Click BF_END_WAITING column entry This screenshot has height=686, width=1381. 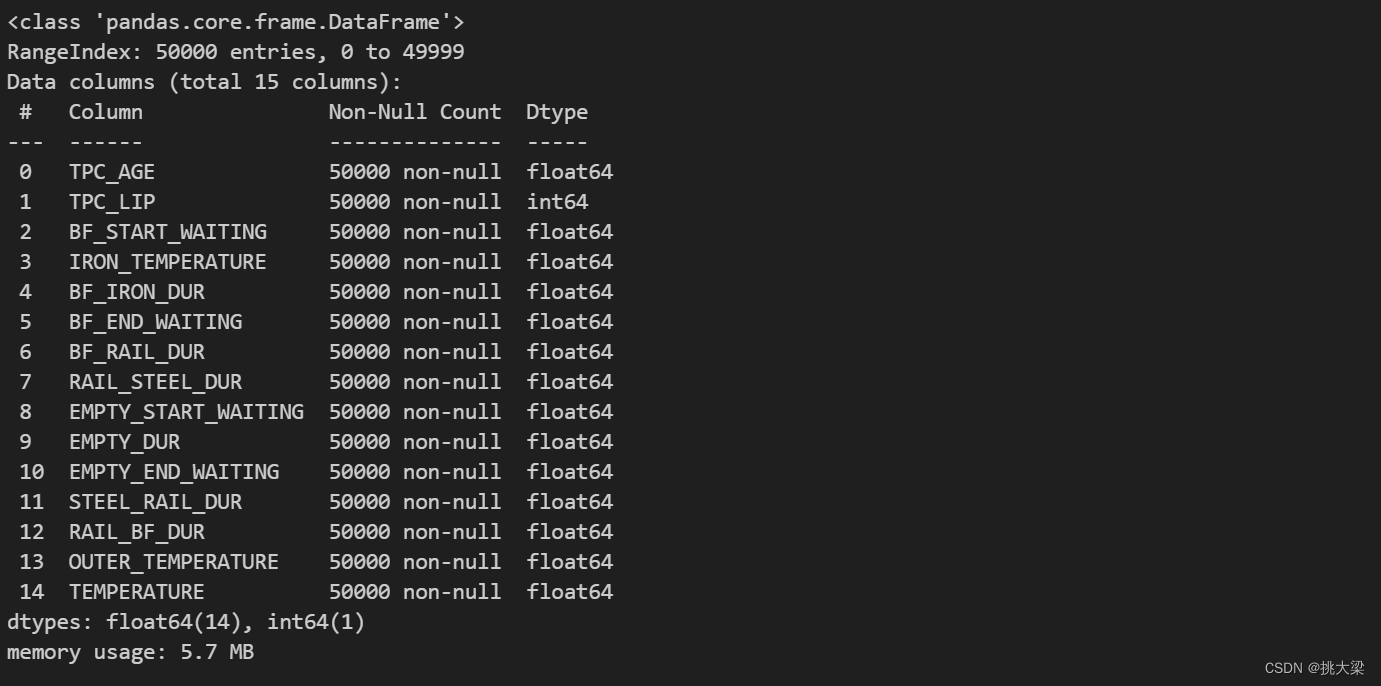[x=155, y=322]
